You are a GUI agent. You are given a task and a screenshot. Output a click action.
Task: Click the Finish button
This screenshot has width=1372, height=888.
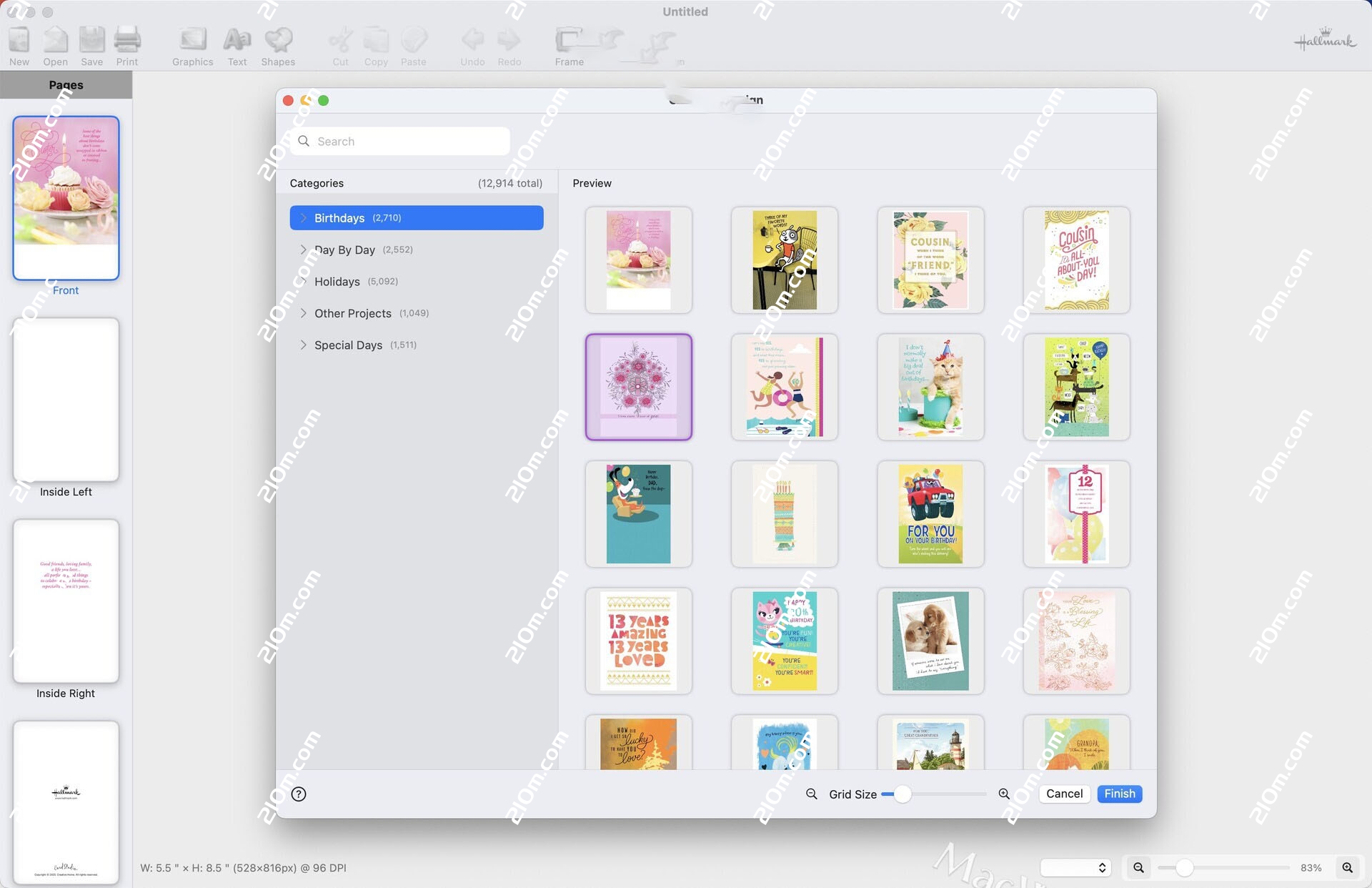click(1119, 794)
